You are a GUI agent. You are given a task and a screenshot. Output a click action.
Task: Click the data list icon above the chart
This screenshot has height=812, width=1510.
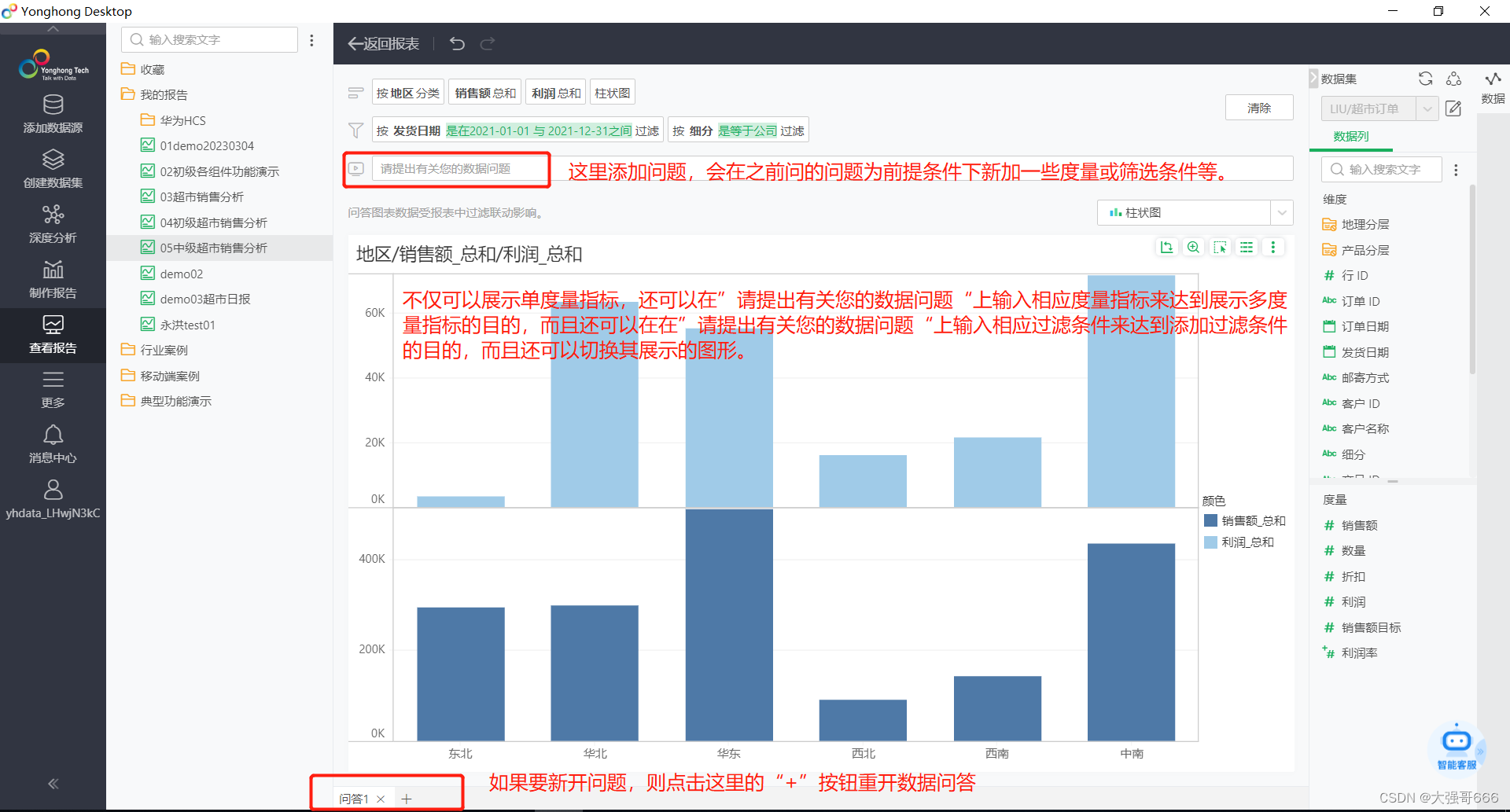point(1247,247)
